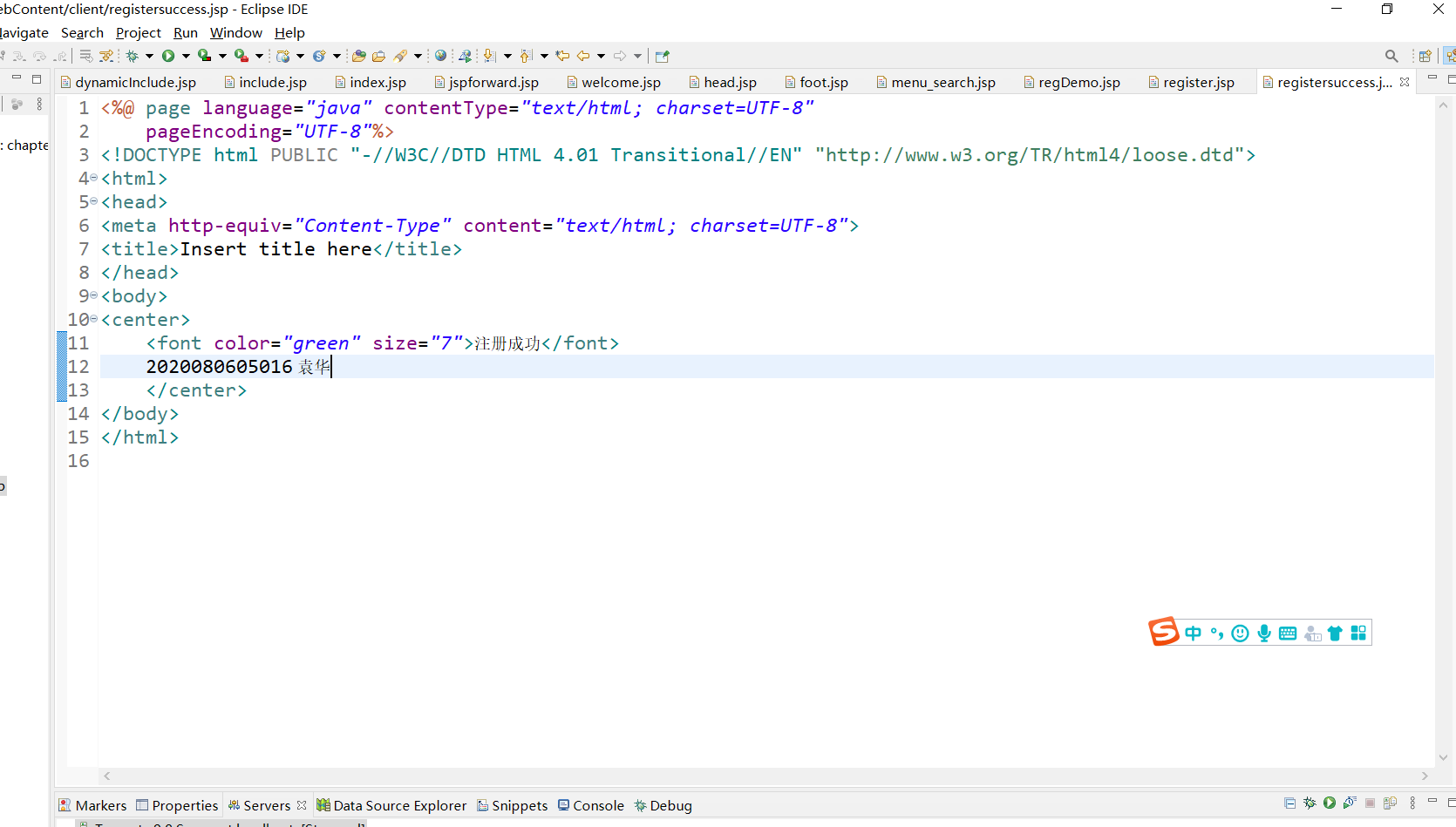Open the Servers panel view menu
The width and height of the screenshot is (1456, 827).
(1412, 803)
